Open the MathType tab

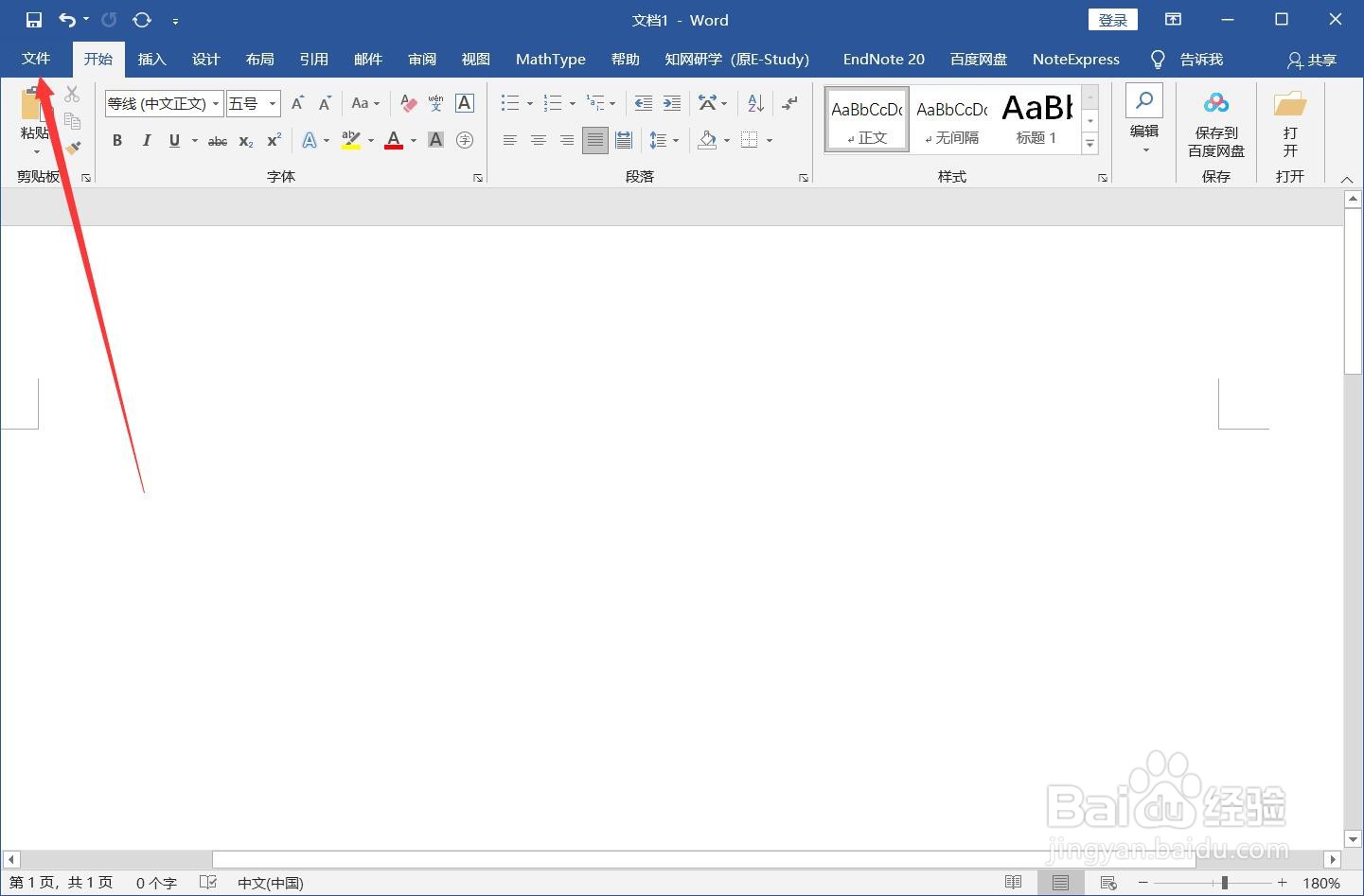tap(551, 59)
